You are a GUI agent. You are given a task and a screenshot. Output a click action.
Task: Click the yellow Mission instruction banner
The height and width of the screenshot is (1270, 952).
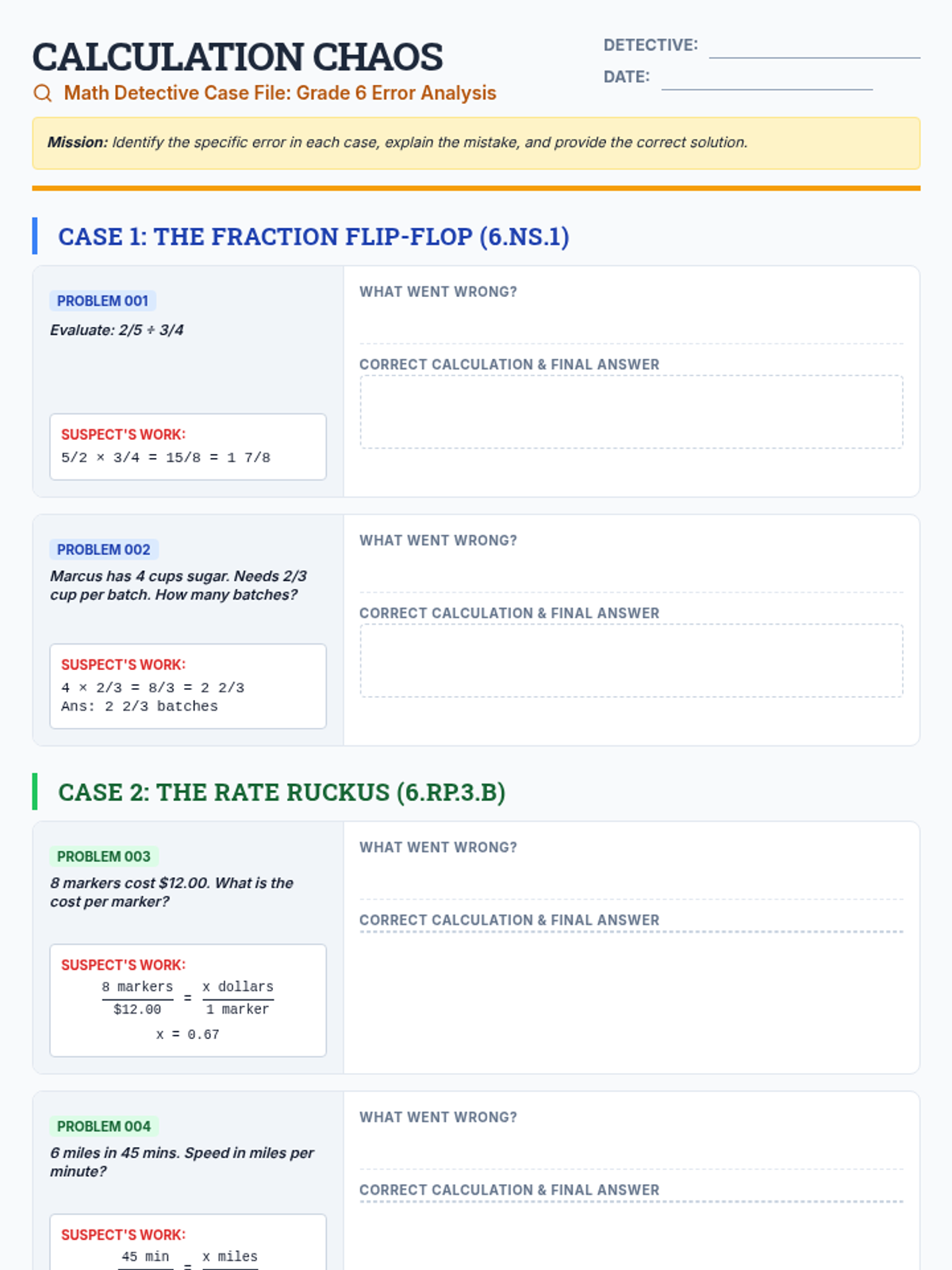476,143
